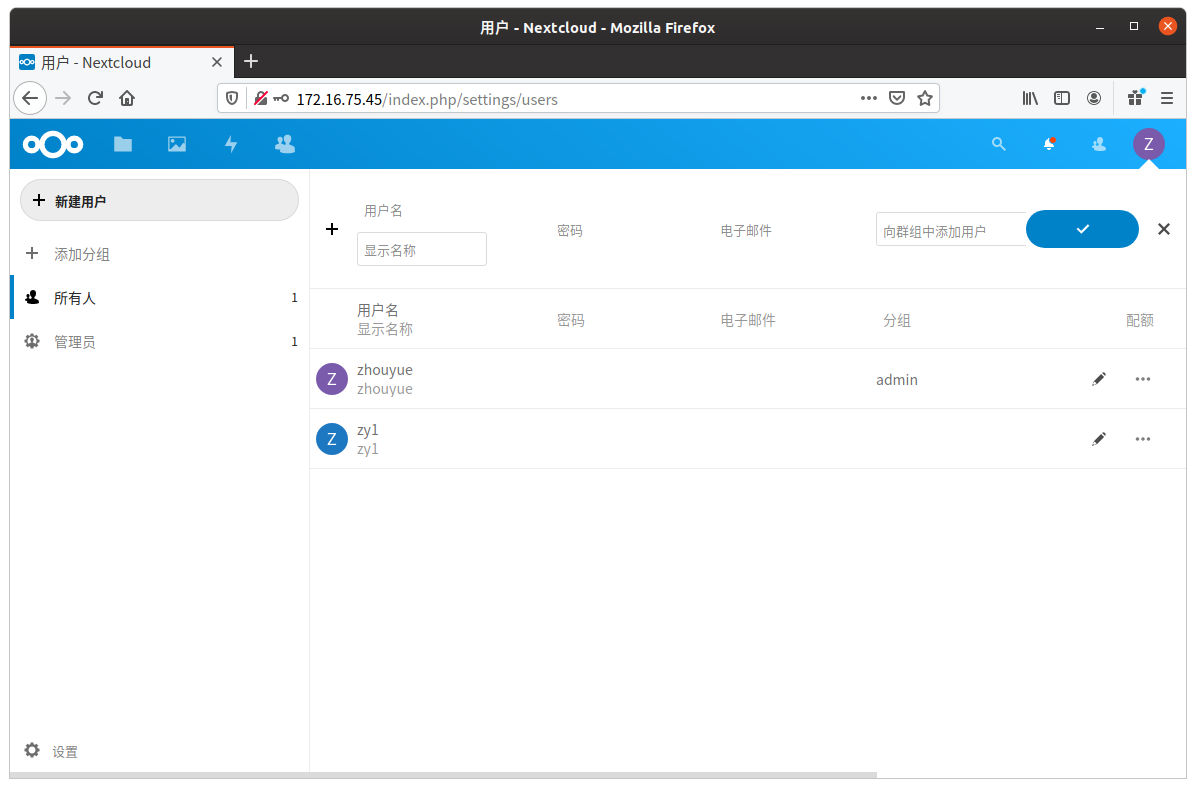
Task: Open a new browser tab
Action: (250, 62)
